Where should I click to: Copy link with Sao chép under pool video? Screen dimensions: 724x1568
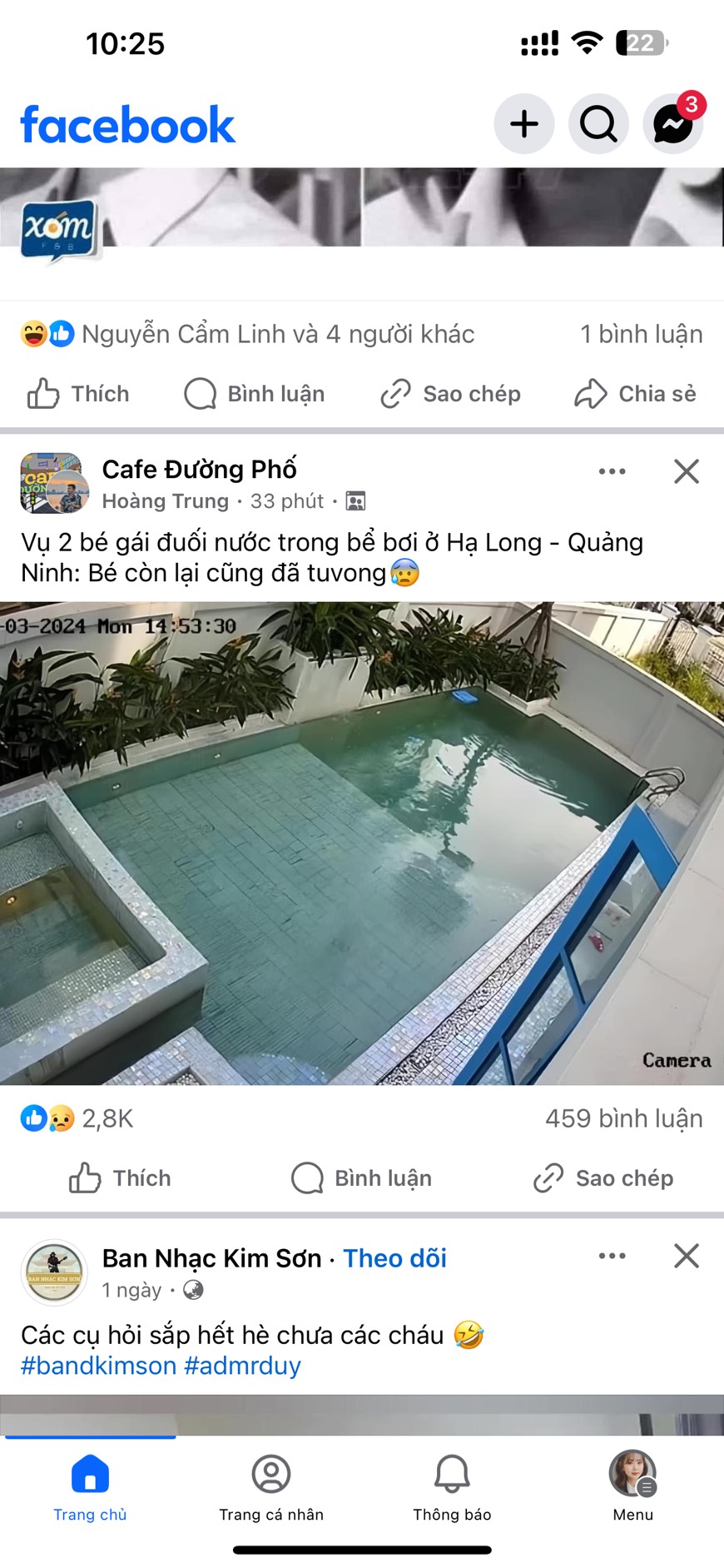click(x=603, y=1178)
